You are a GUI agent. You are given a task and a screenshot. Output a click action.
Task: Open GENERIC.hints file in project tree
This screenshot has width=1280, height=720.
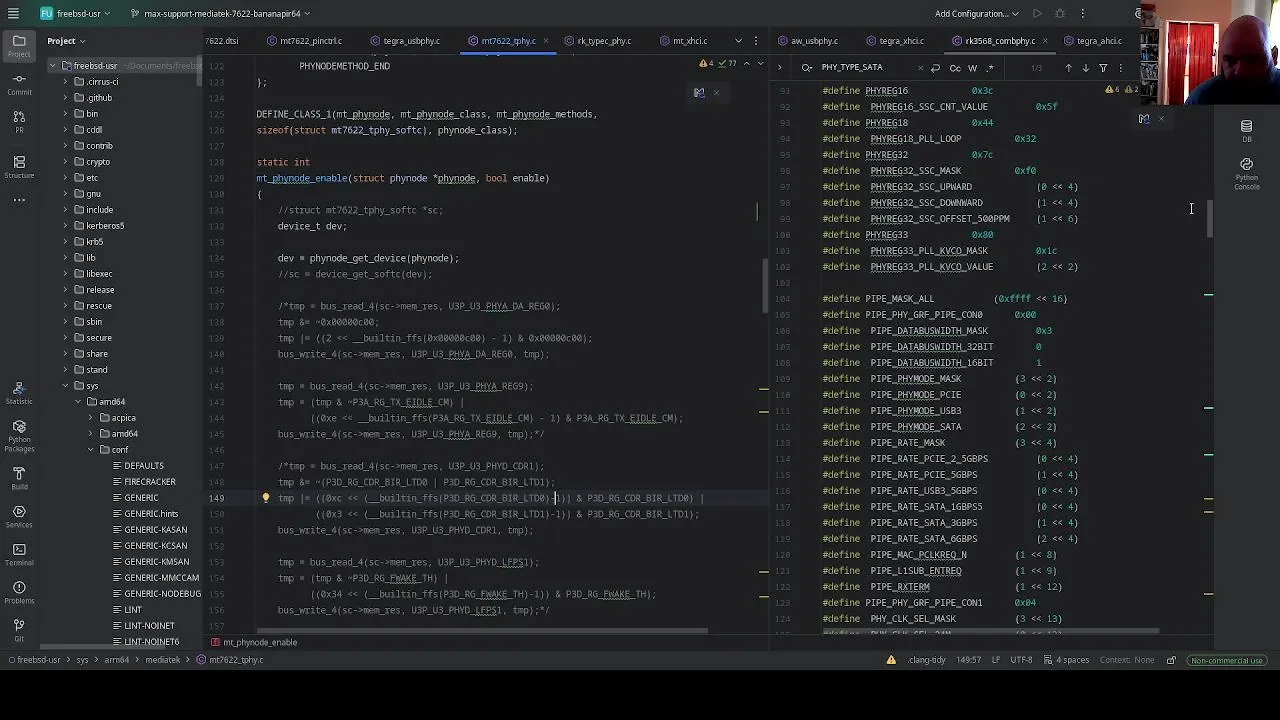click(151, 514)
